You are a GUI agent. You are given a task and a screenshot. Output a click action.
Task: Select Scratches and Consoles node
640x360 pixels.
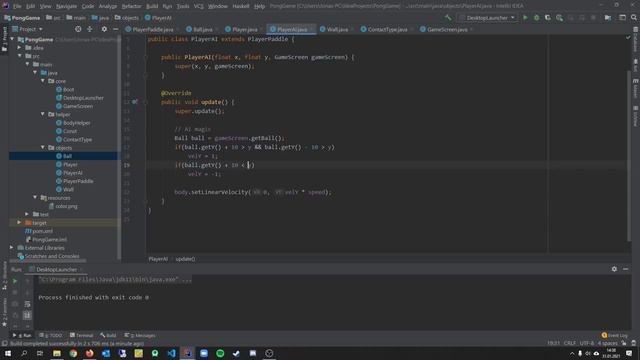point(52,256)
